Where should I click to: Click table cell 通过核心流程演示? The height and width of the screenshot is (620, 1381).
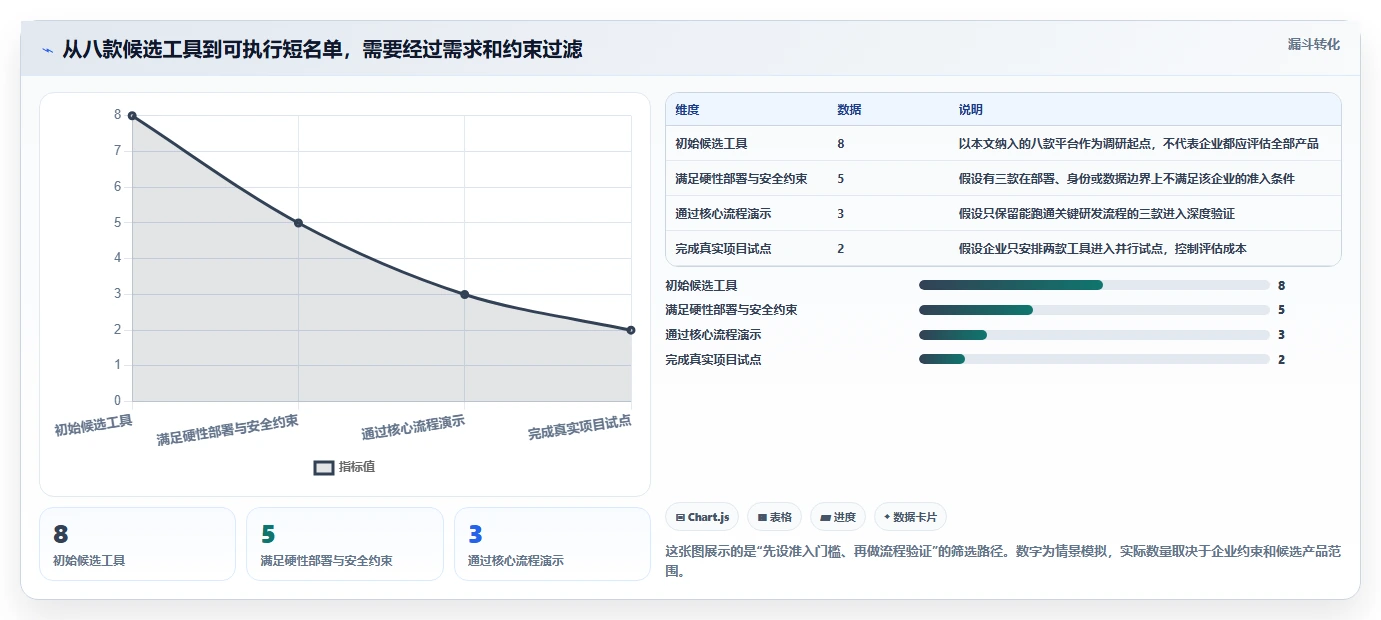pyautogui.click(x=723, y=214)
